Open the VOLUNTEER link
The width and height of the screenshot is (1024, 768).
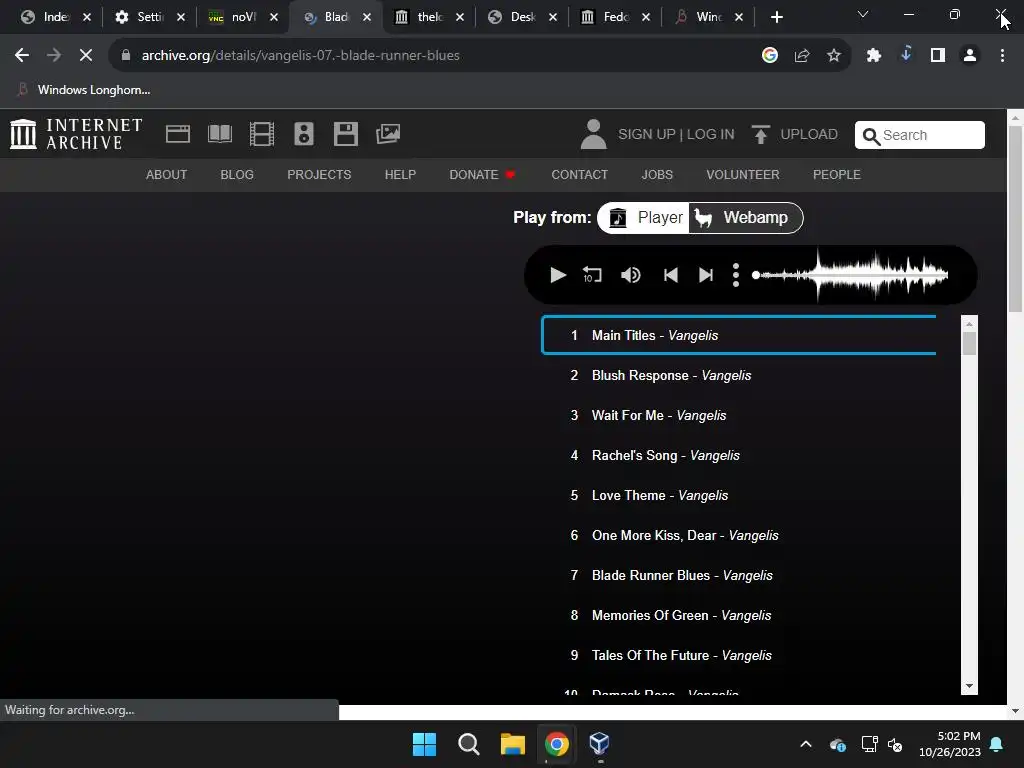point(743,175)
